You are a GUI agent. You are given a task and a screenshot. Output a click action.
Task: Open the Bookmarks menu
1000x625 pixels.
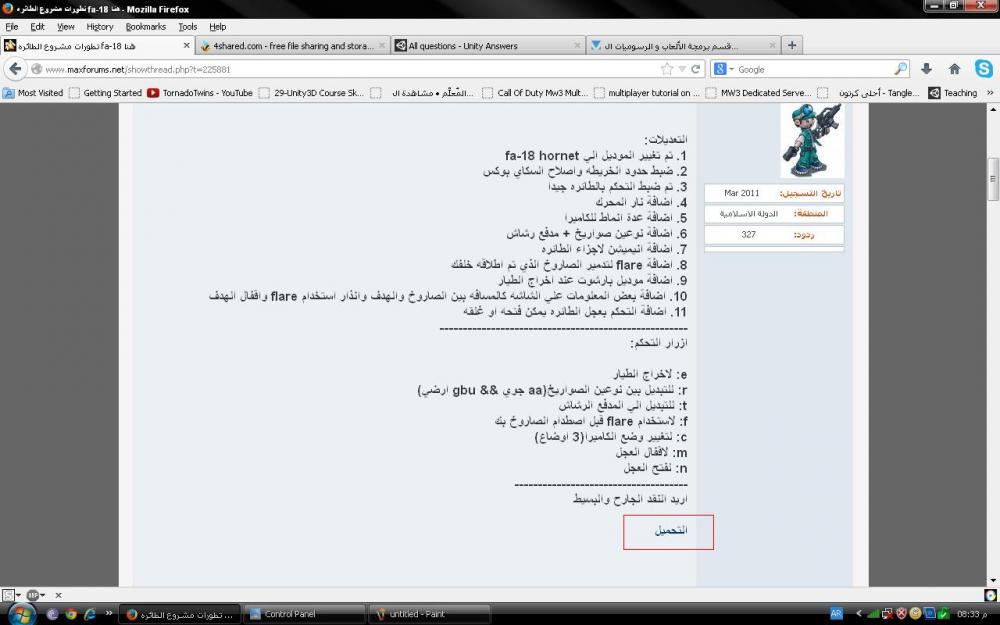(x=145, y=27)
